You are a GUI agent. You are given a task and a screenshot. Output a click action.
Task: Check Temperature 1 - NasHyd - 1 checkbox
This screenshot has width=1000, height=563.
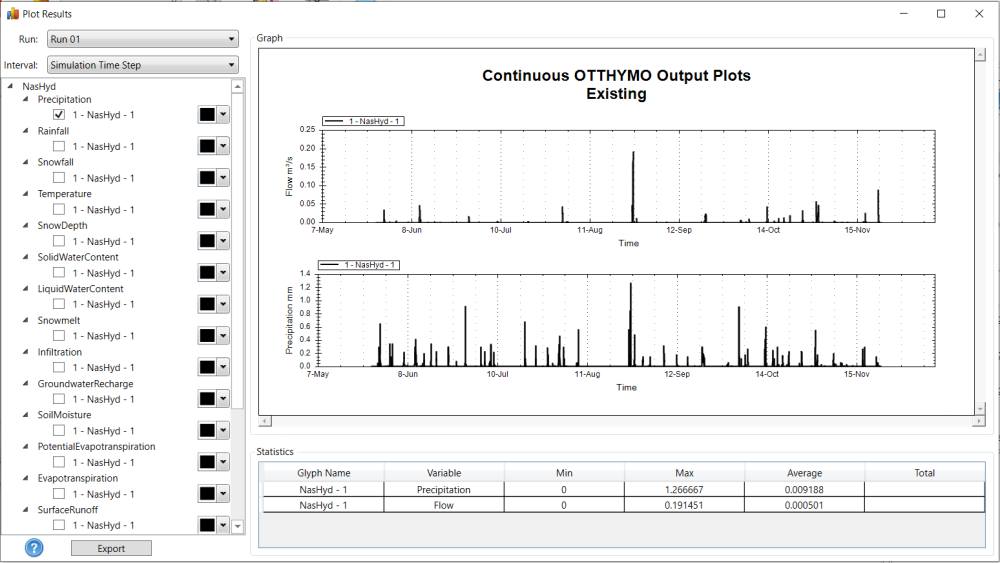pos(59,209)
